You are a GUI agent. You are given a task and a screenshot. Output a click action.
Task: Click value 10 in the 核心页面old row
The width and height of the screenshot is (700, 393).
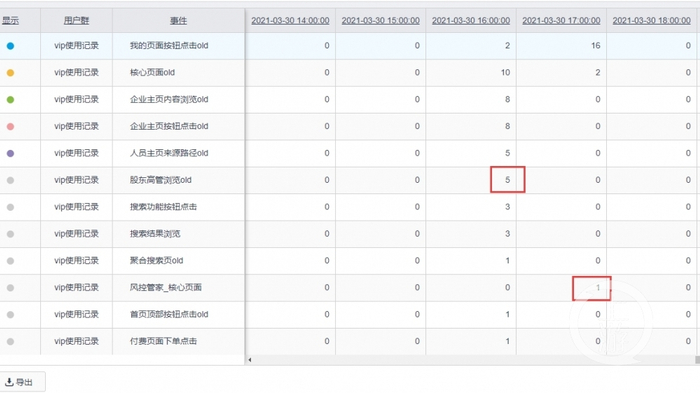coord(505,72)
